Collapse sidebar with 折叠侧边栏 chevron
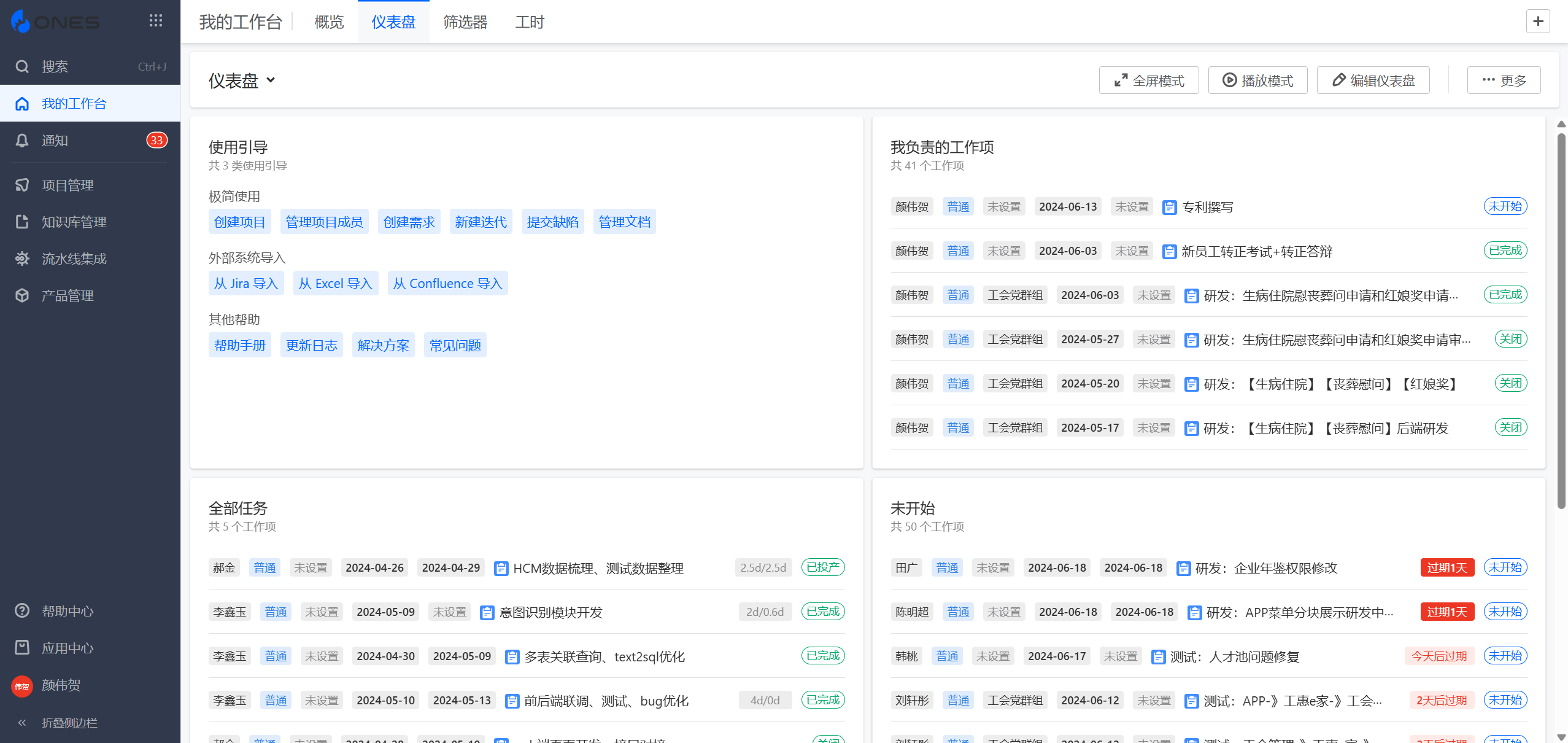This screenshot has height=743, width=1568. 22,723
